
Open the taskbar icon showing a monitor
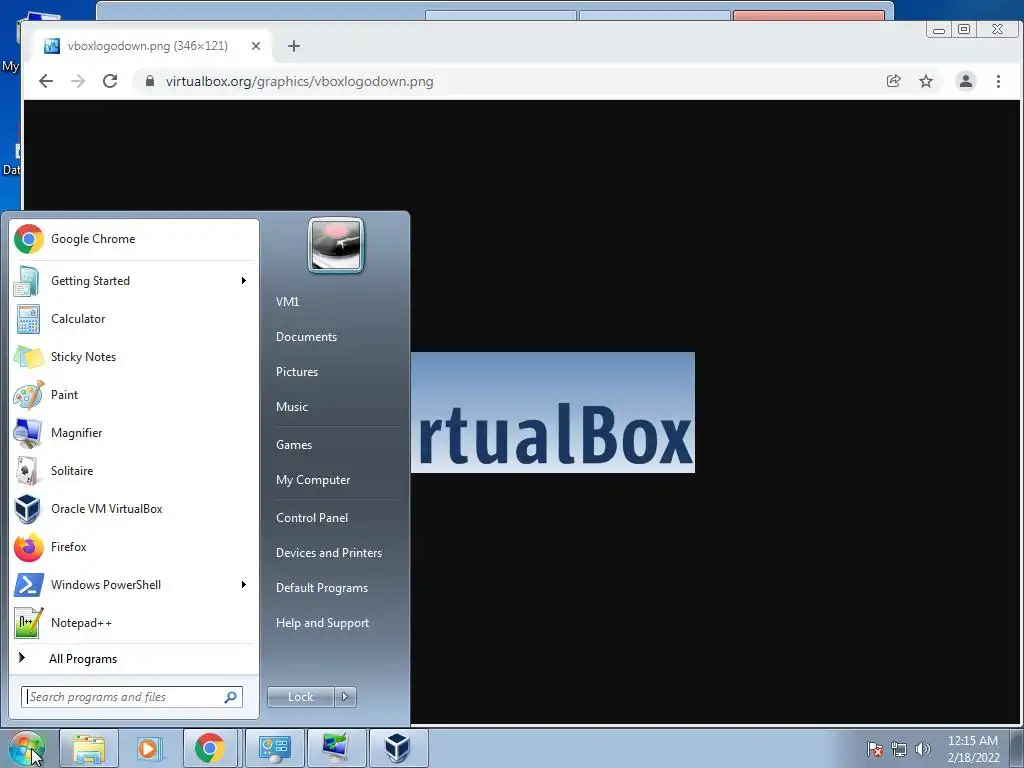[x=336, y=748]
